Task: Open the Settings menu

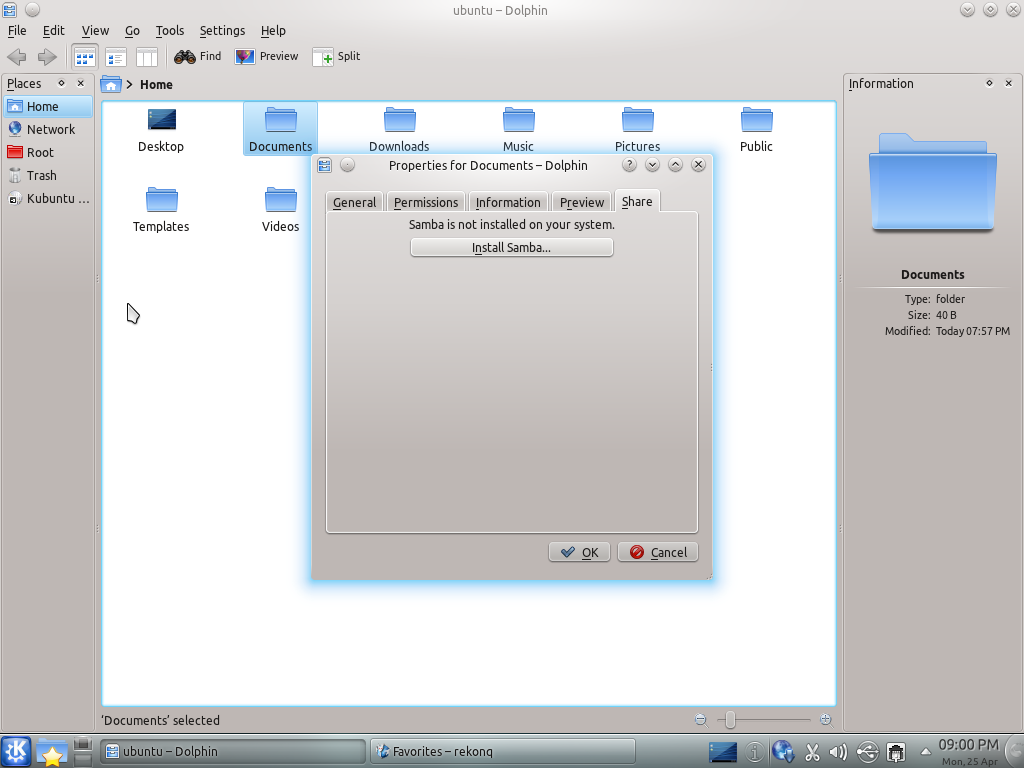Action: tap(222, 31)
